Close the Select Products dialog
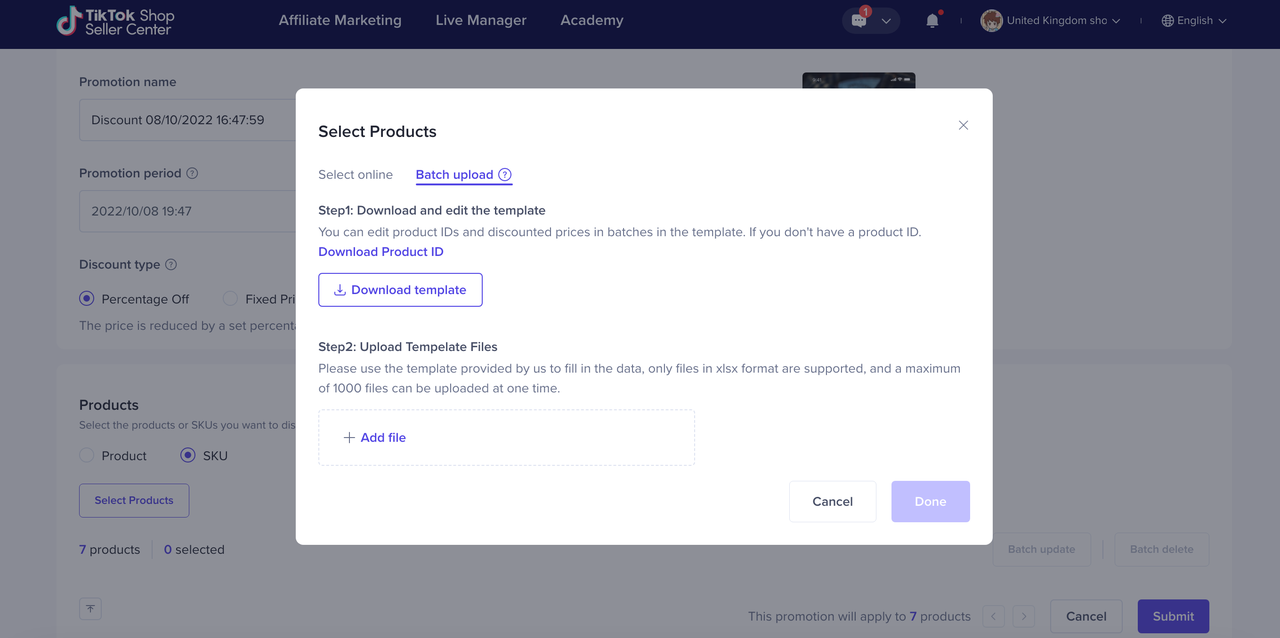This screenshot has width=1280, height=638. (x=963, y=125)
